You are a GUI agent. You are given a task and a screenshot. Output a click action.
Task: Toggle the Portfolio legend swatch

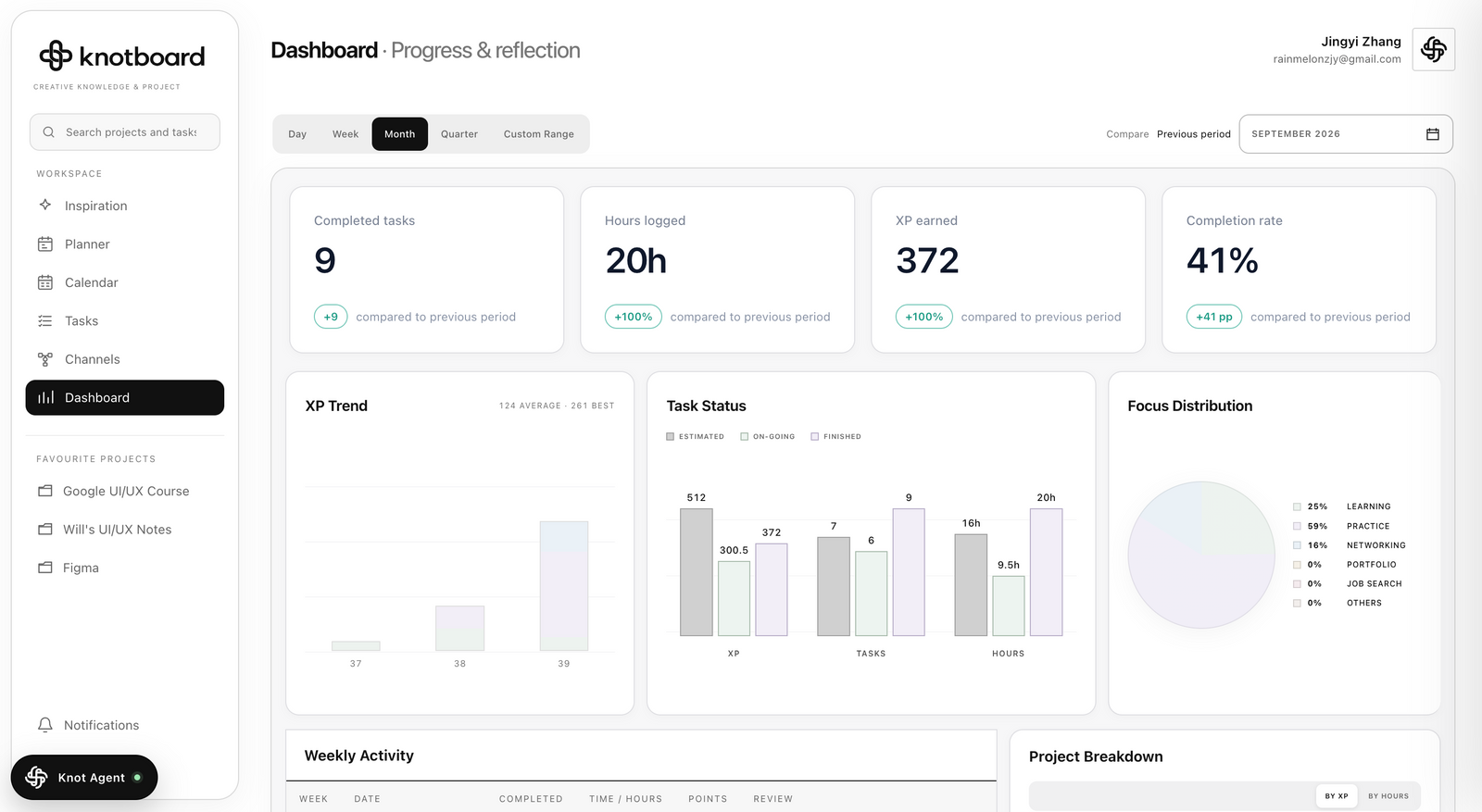(1297, 565)
